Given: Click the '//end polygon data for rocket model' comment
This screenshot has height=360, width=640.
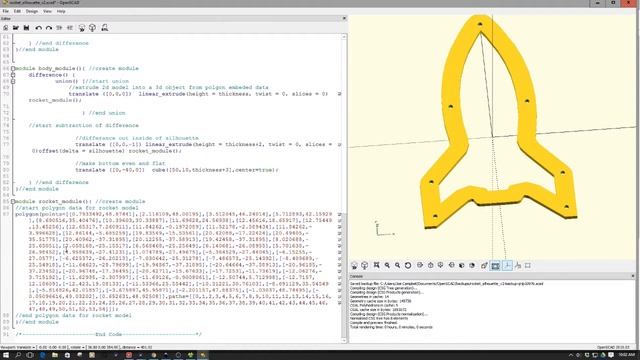Looking at the screenshot, I should (x=73, y=316).
